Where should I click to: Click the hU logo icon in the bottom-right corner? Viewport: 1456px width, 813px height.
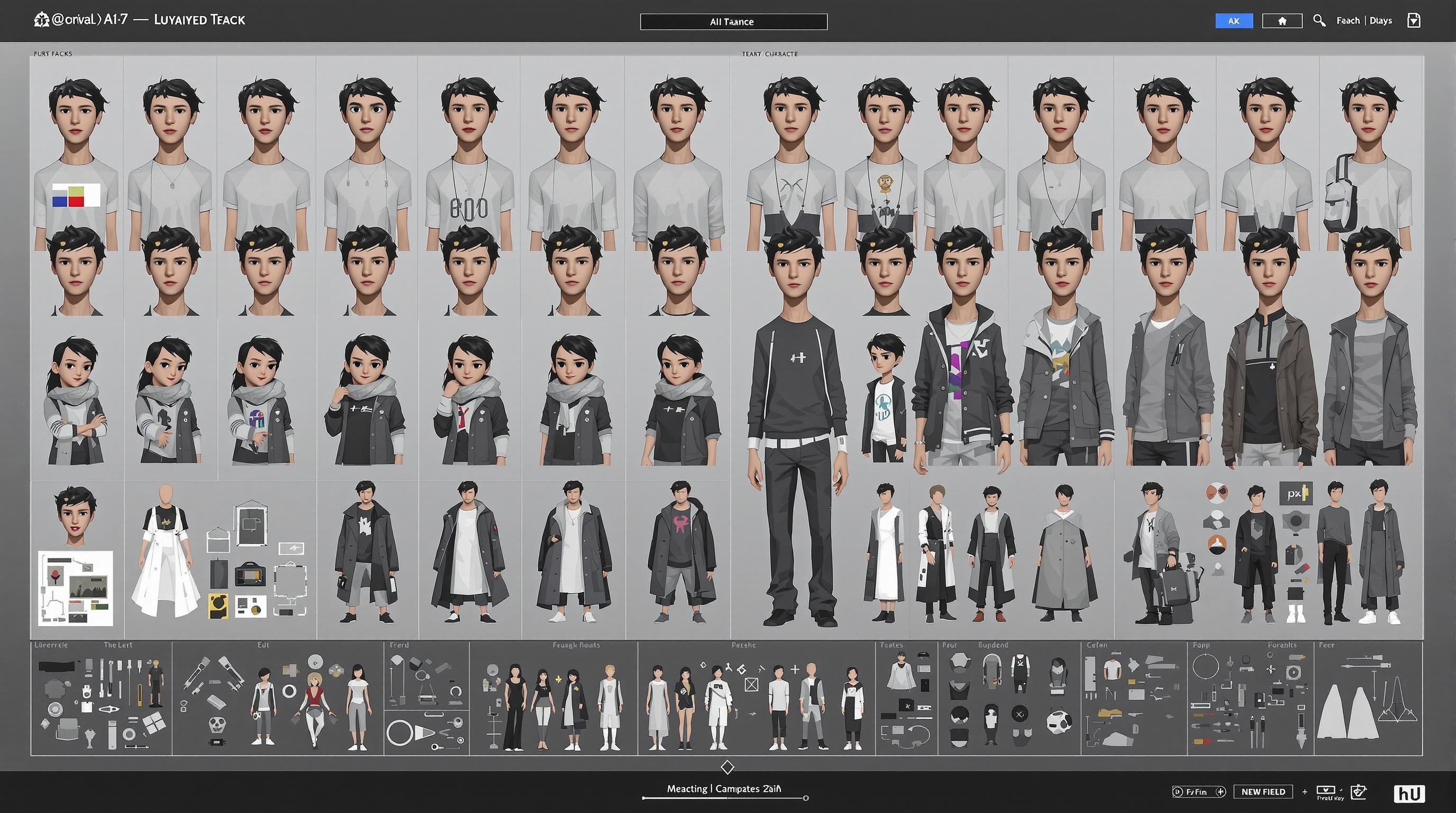1410,793
